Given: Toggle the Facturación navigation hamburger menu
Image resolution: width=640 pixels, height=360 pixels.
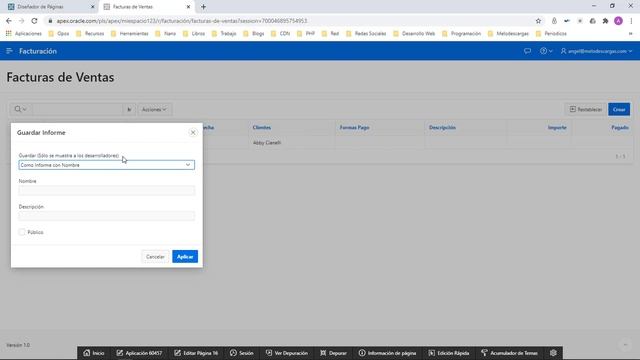Looking at the screenshot, I should pyautogui.click(x=9, y=51).
